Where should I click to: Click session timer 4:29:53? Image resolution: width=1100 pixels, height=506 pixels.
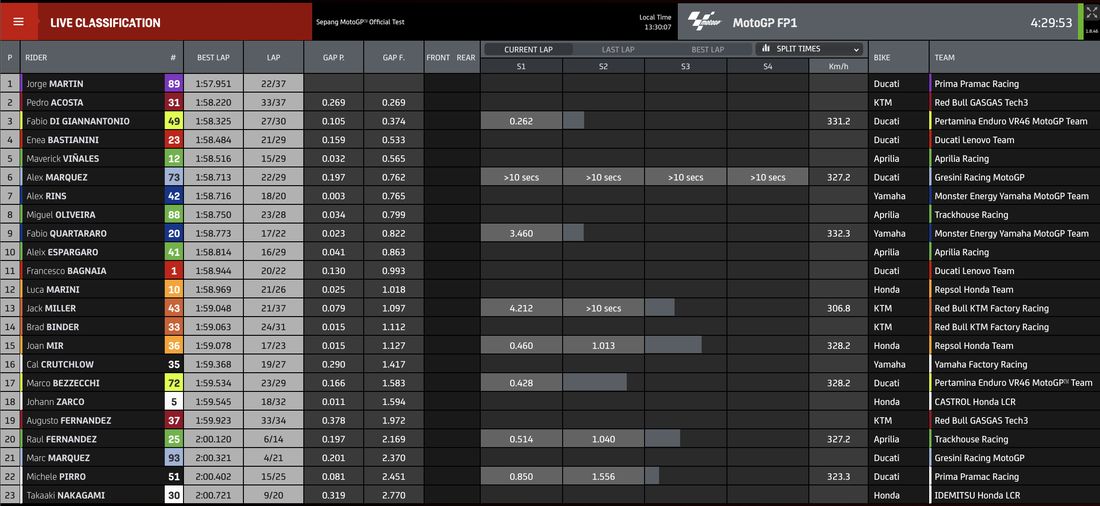[1051, 22]
